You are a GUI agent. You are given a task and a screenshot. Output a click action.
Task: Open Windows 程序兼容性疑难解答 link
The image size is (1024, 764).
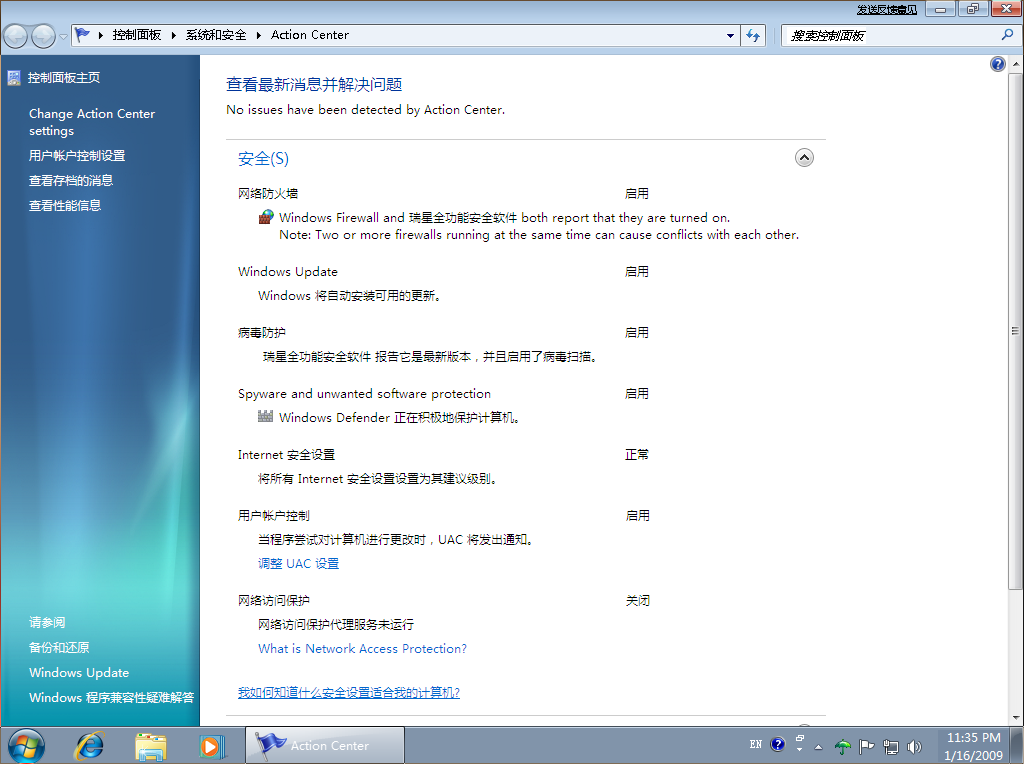coord(112,697)
